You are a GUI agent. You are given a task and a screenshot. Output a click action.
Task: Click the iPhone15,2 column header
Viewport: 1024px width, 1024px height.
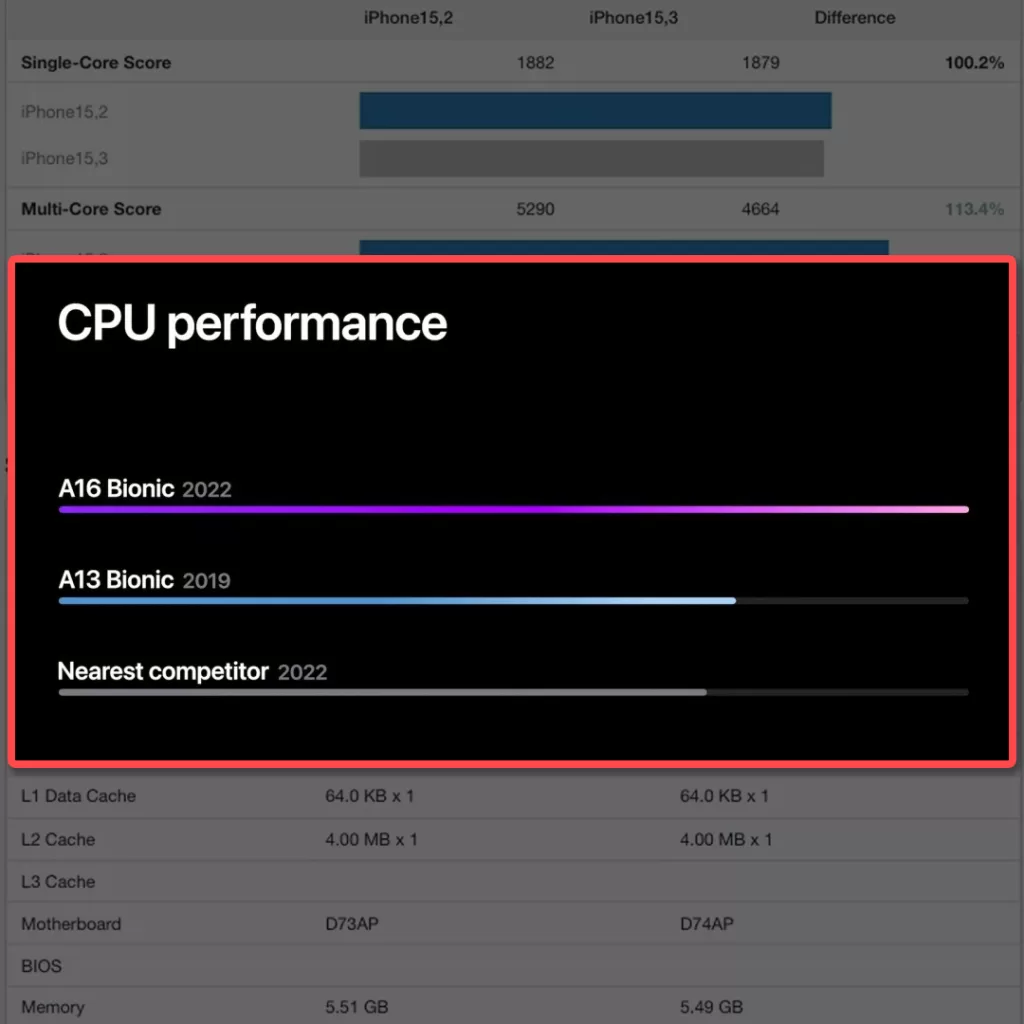408,18
